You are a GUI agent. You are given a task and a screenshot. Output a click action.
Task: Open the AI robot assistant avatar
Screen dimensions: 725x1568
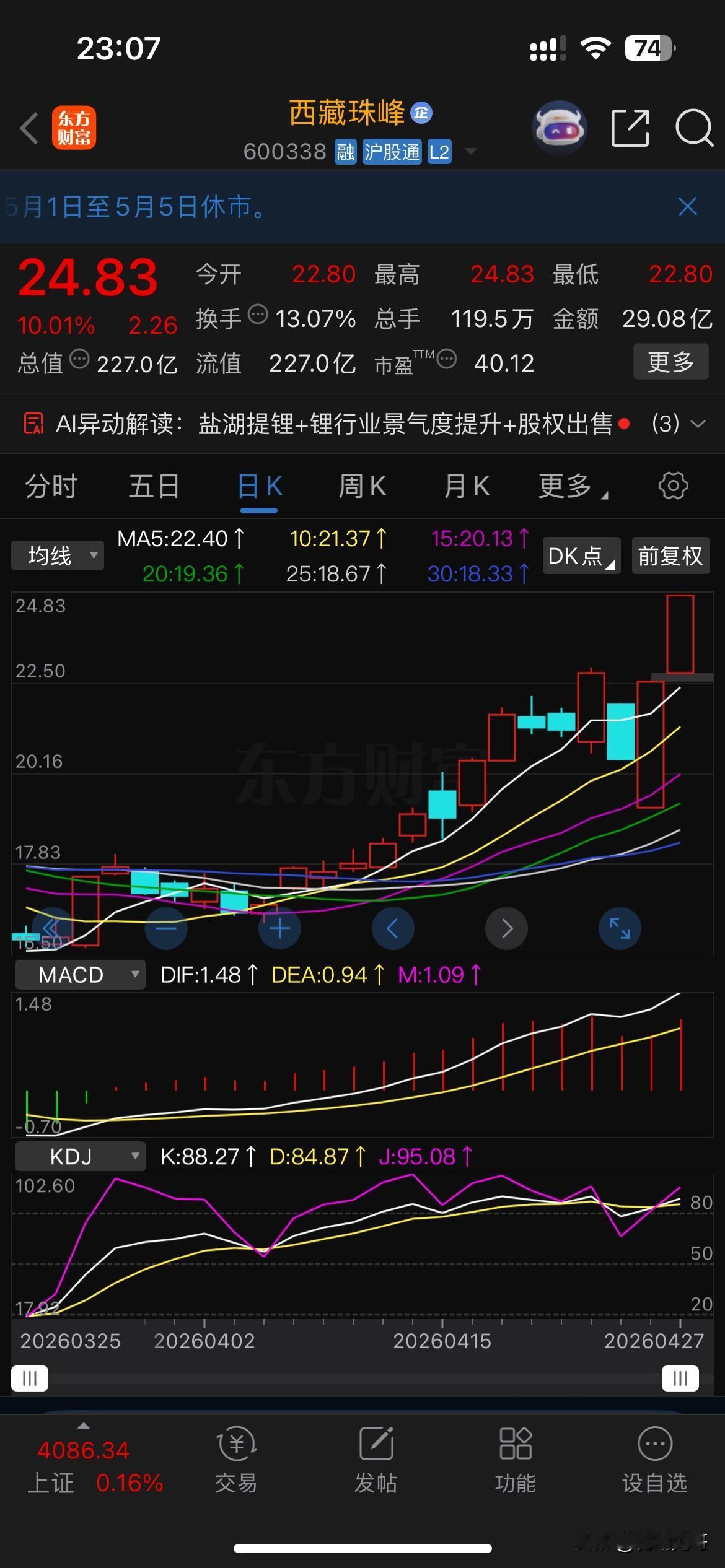point(559,128)
